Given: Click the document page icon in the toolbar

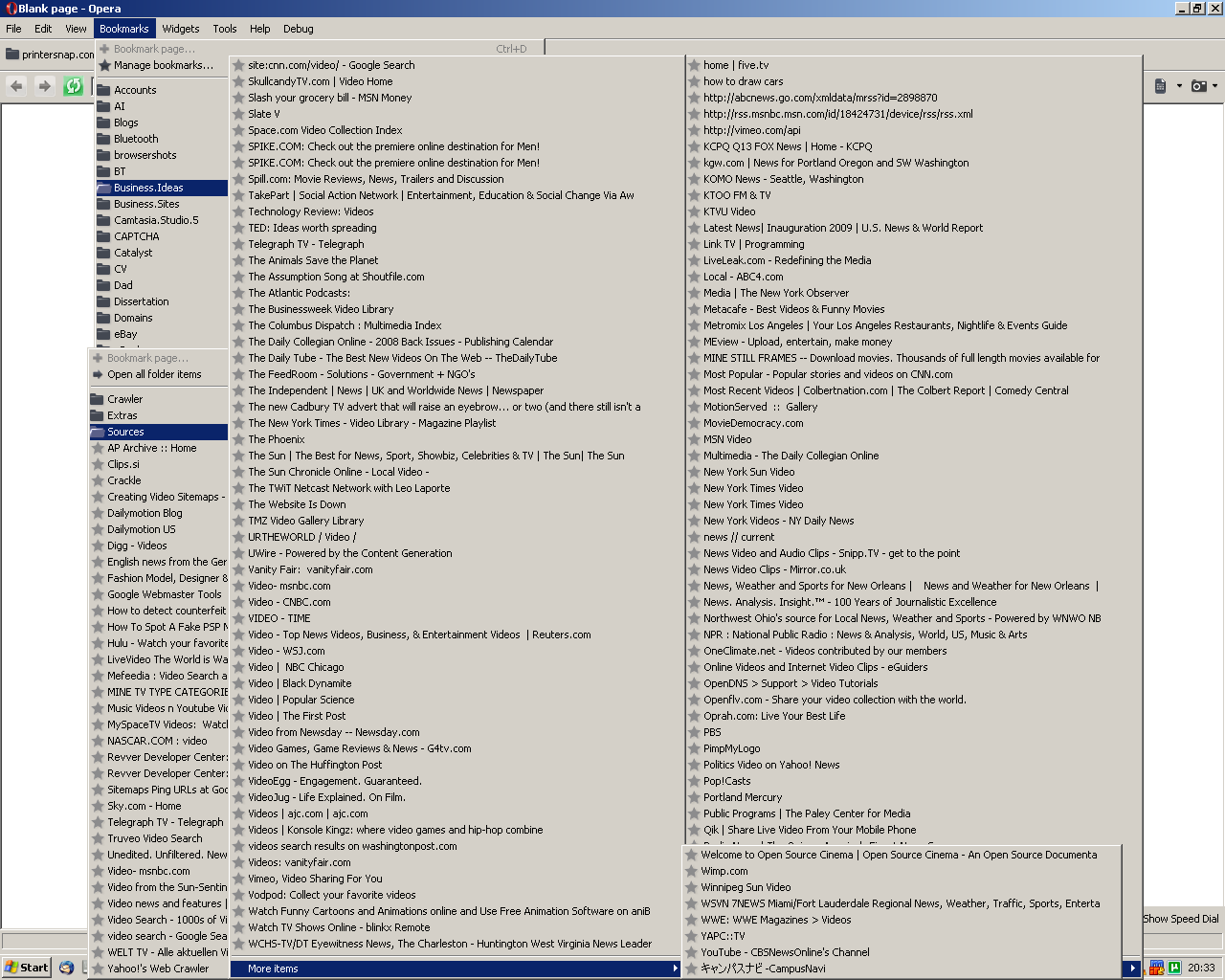Looking at the screenshot, I should (x=1160, y=86).
